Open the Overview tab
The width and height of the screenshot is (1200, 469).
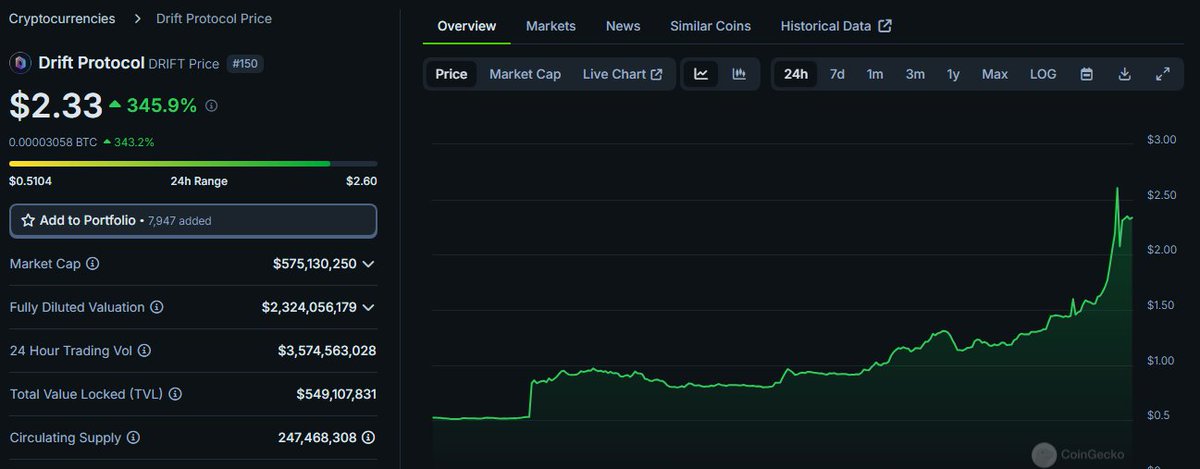tap(467, 26)
